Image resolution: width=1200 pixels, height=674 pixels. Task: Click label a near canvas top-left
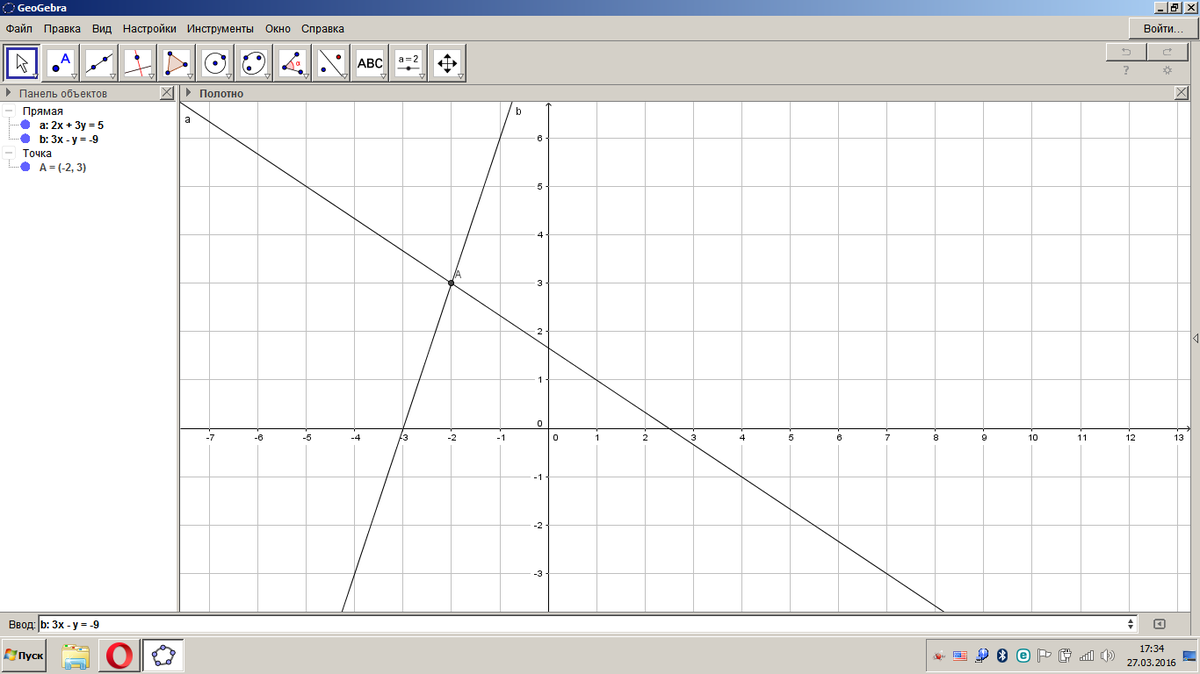pos(187,119)
